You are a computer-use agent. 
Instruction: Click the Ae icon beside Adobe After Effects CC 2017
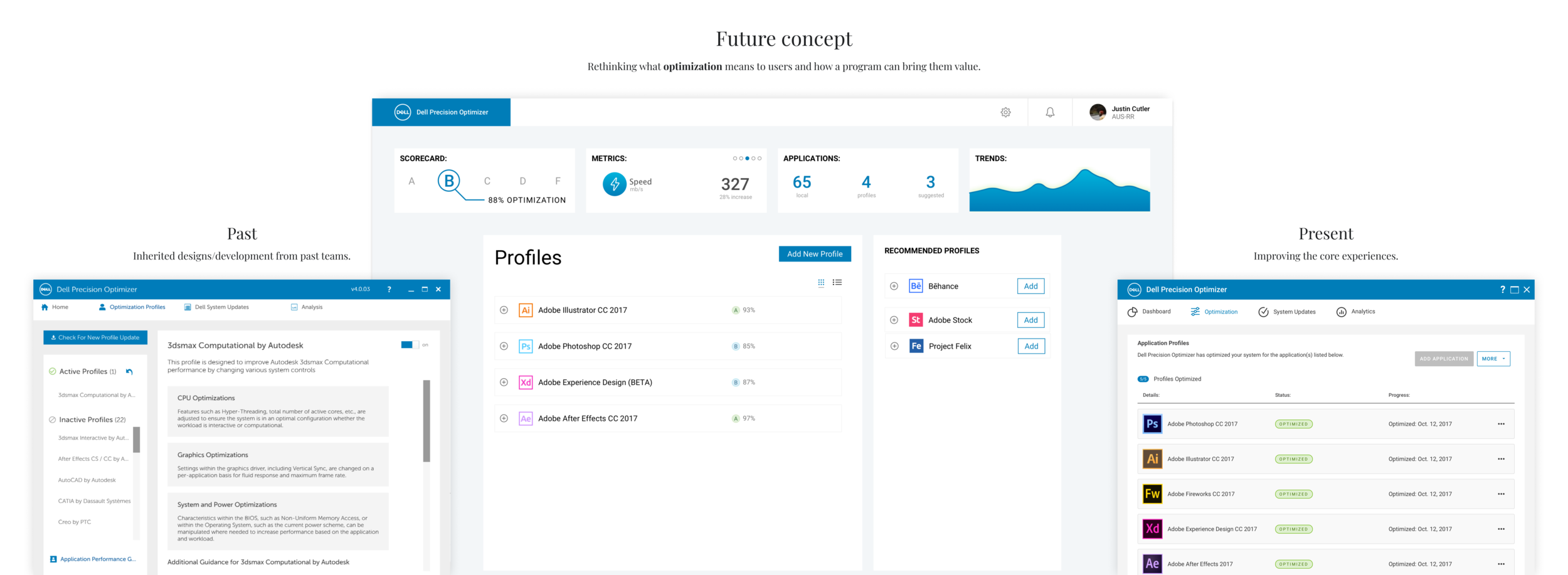pyautogui.click(x=526, y=419)
